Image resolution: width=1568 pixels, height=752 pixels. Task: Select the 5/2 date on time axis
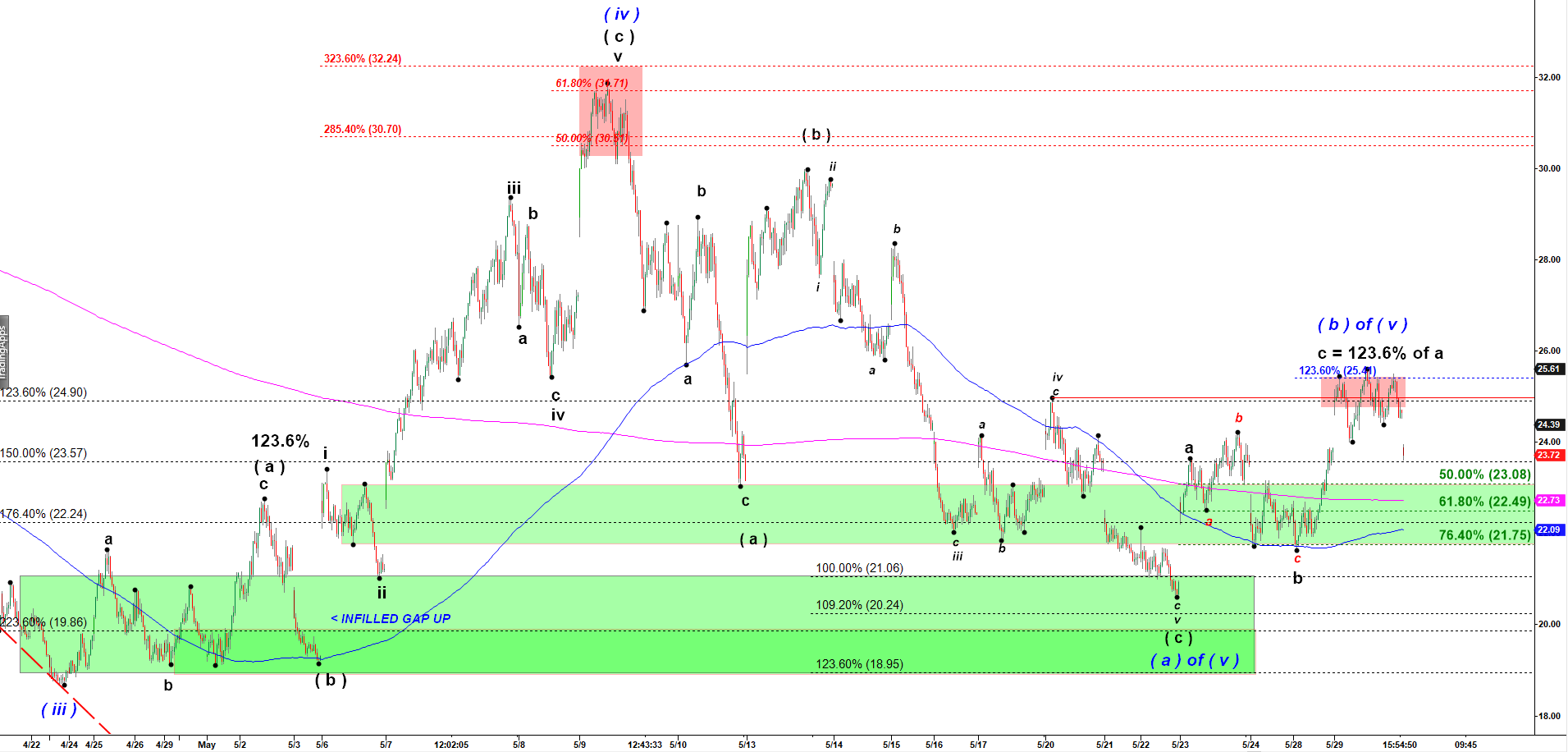click(x=240, y=745)
